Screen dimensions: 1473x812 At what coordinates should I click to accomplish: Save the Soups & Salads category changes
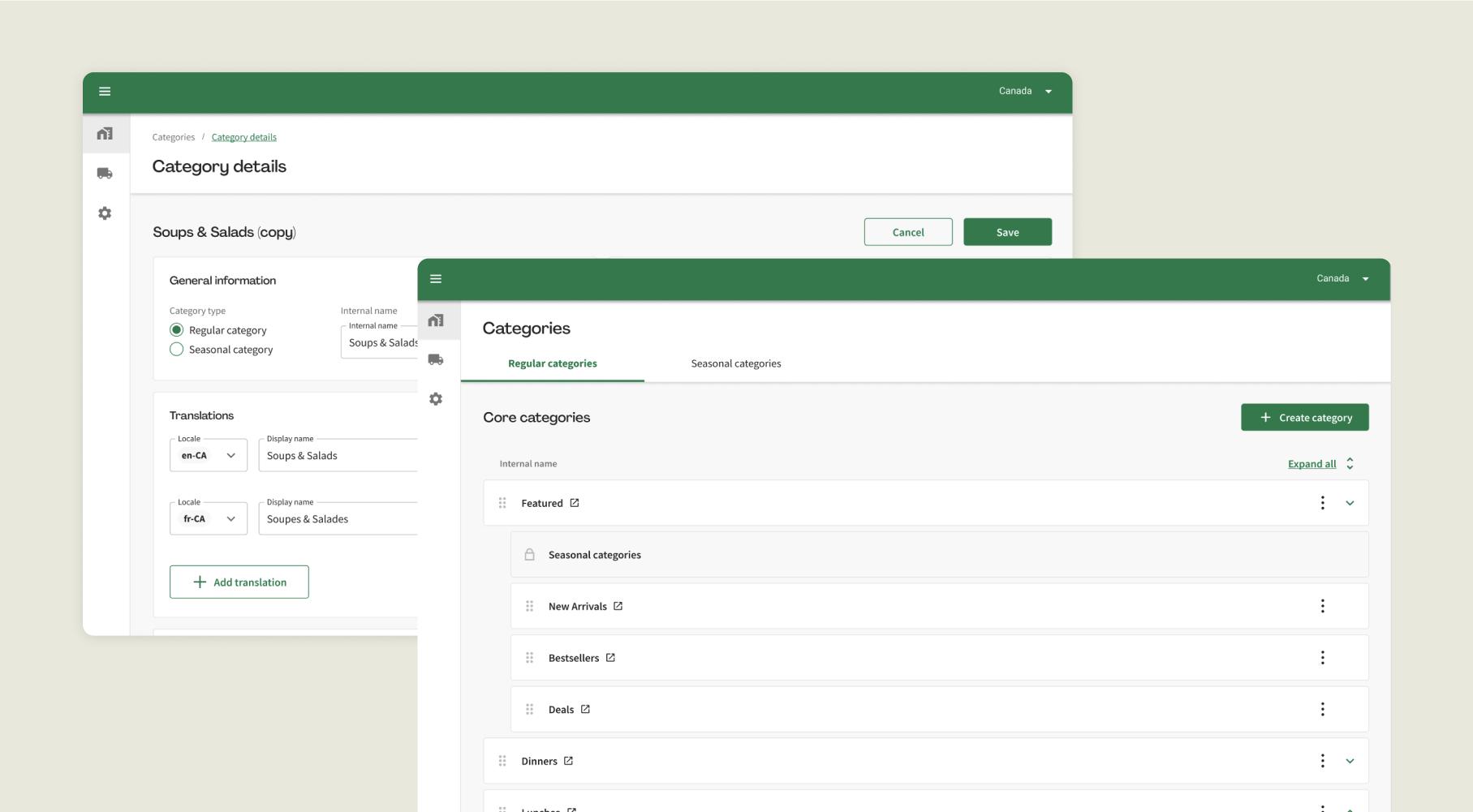click(1006, 231)
